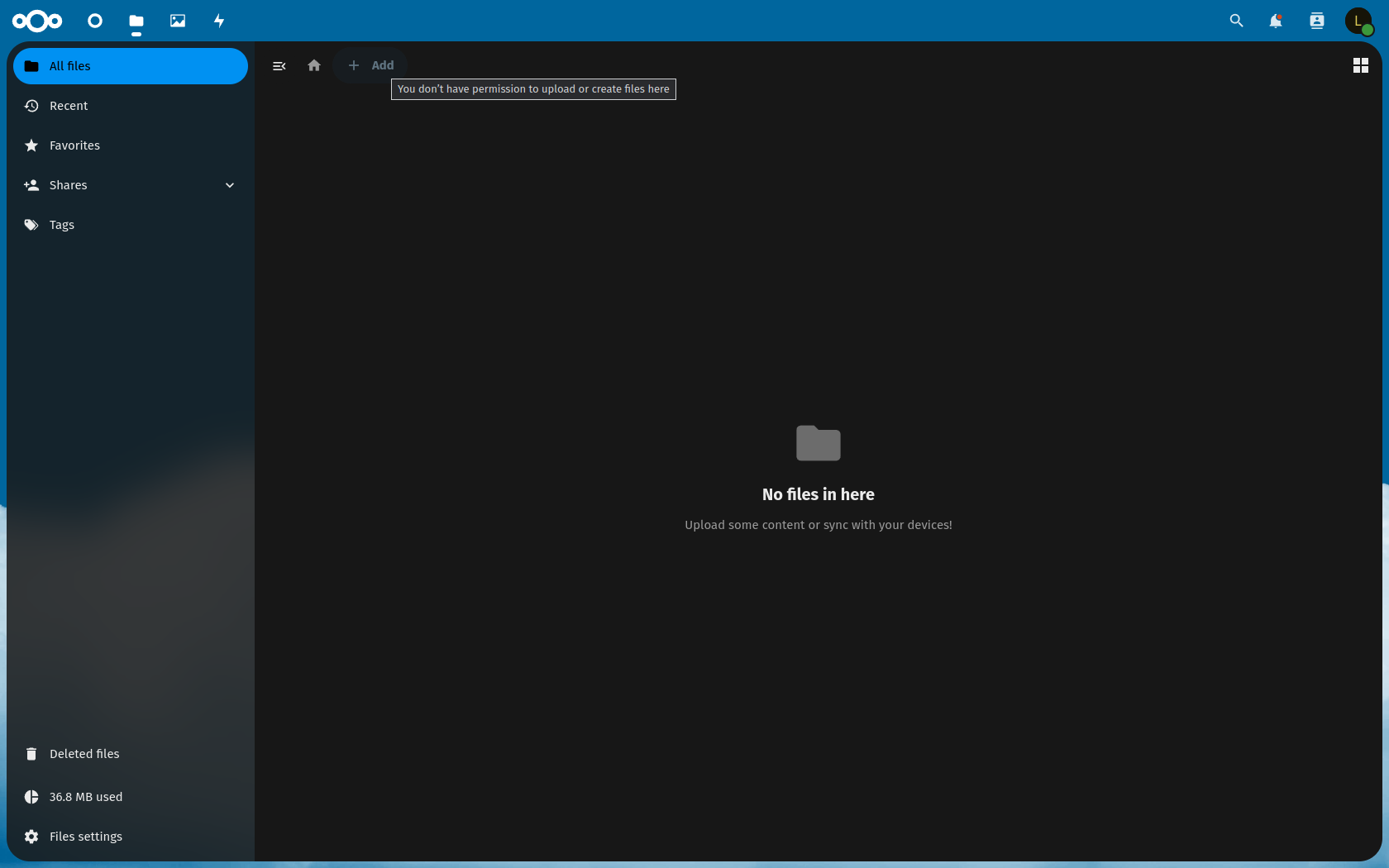This screenshot has width=1389, height=868.
Task: Open the Nextcloud logo home link
Action: tap(37, 21)
